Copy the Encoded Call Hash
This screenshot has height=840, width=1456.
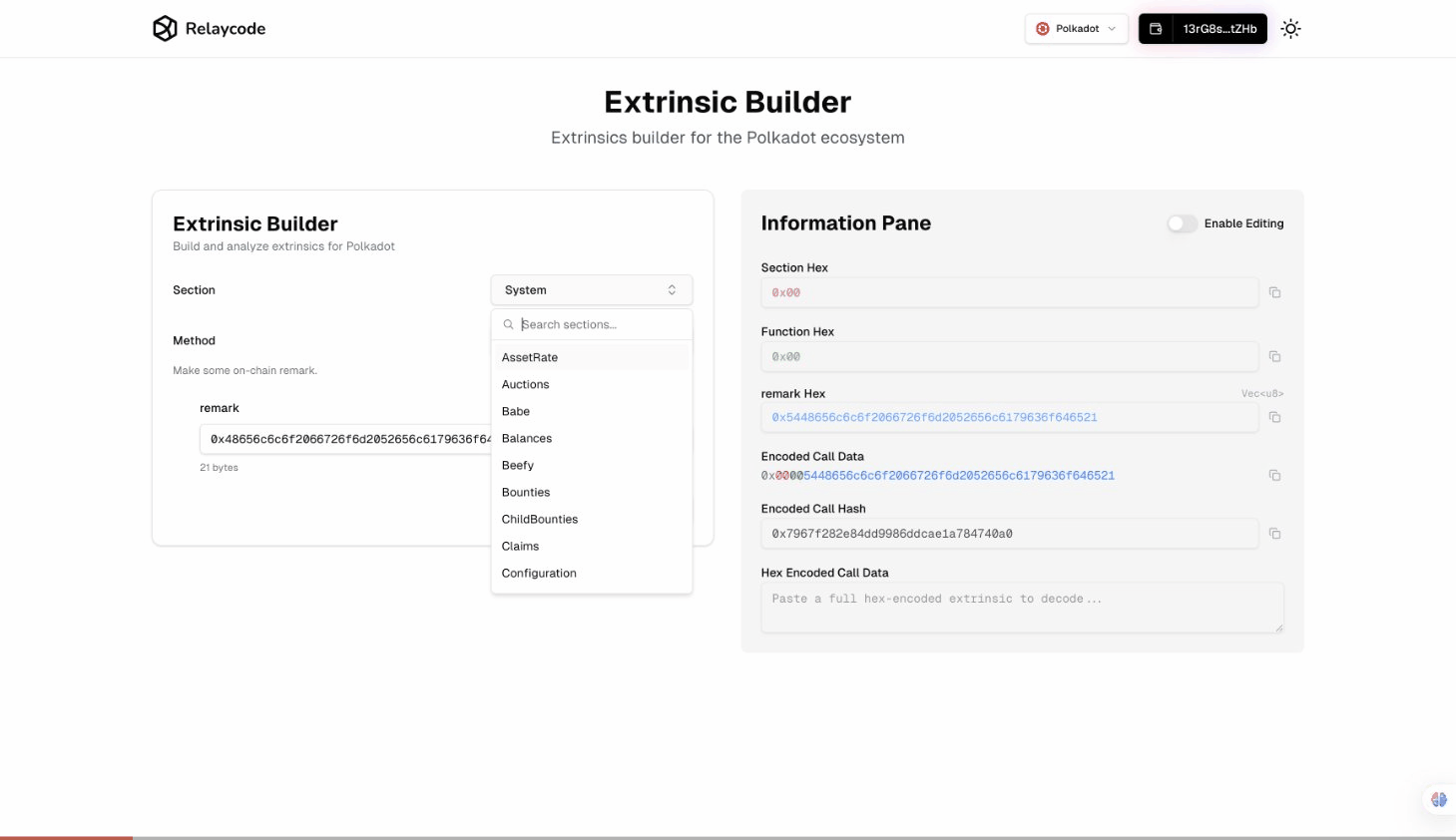(1274, 534)
